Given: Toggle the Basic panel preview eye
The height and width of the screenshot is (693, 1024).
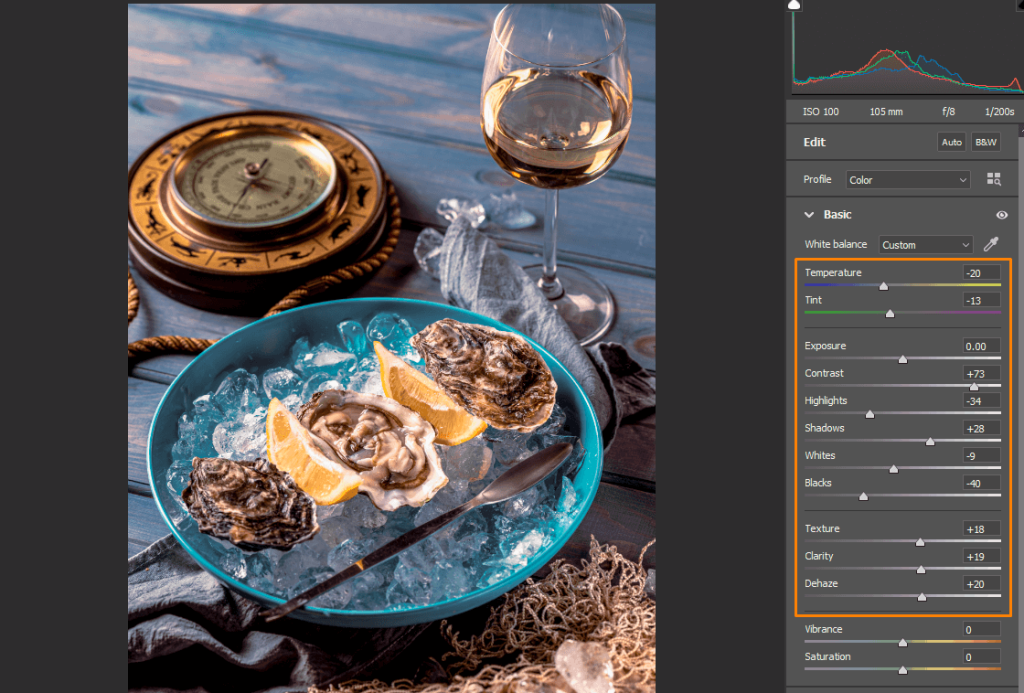Looking at the screenshot, I should (1001, 214).
